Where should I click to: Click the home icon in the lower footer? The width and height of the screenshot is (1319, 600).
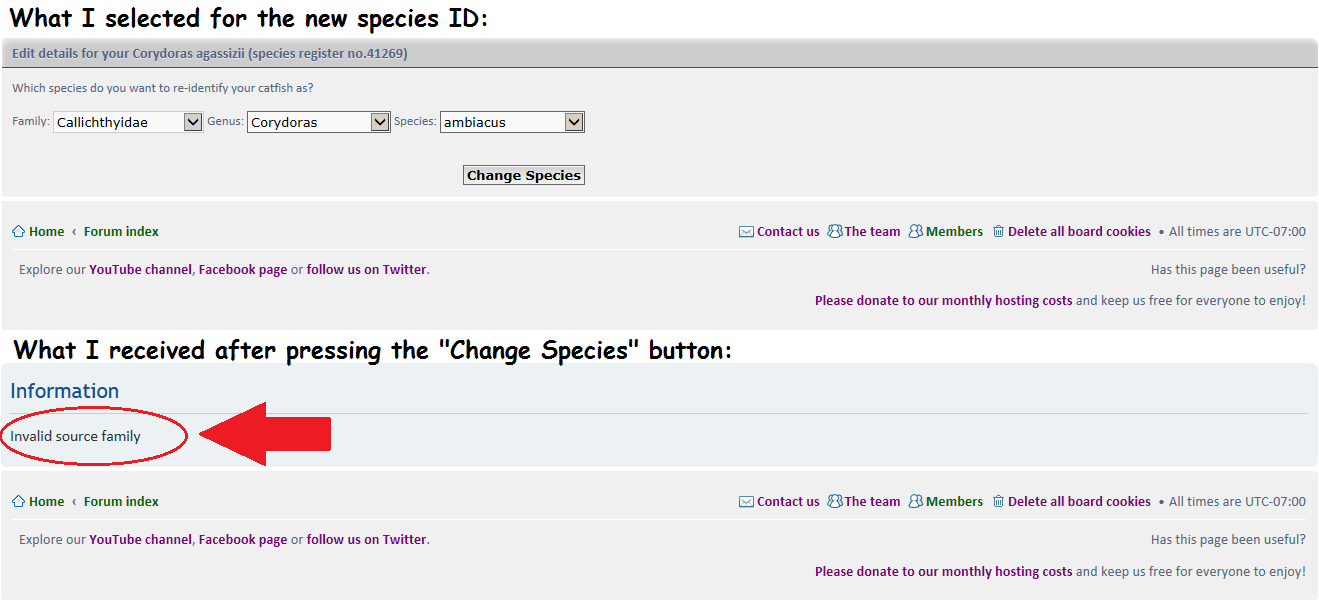point(18,501)
